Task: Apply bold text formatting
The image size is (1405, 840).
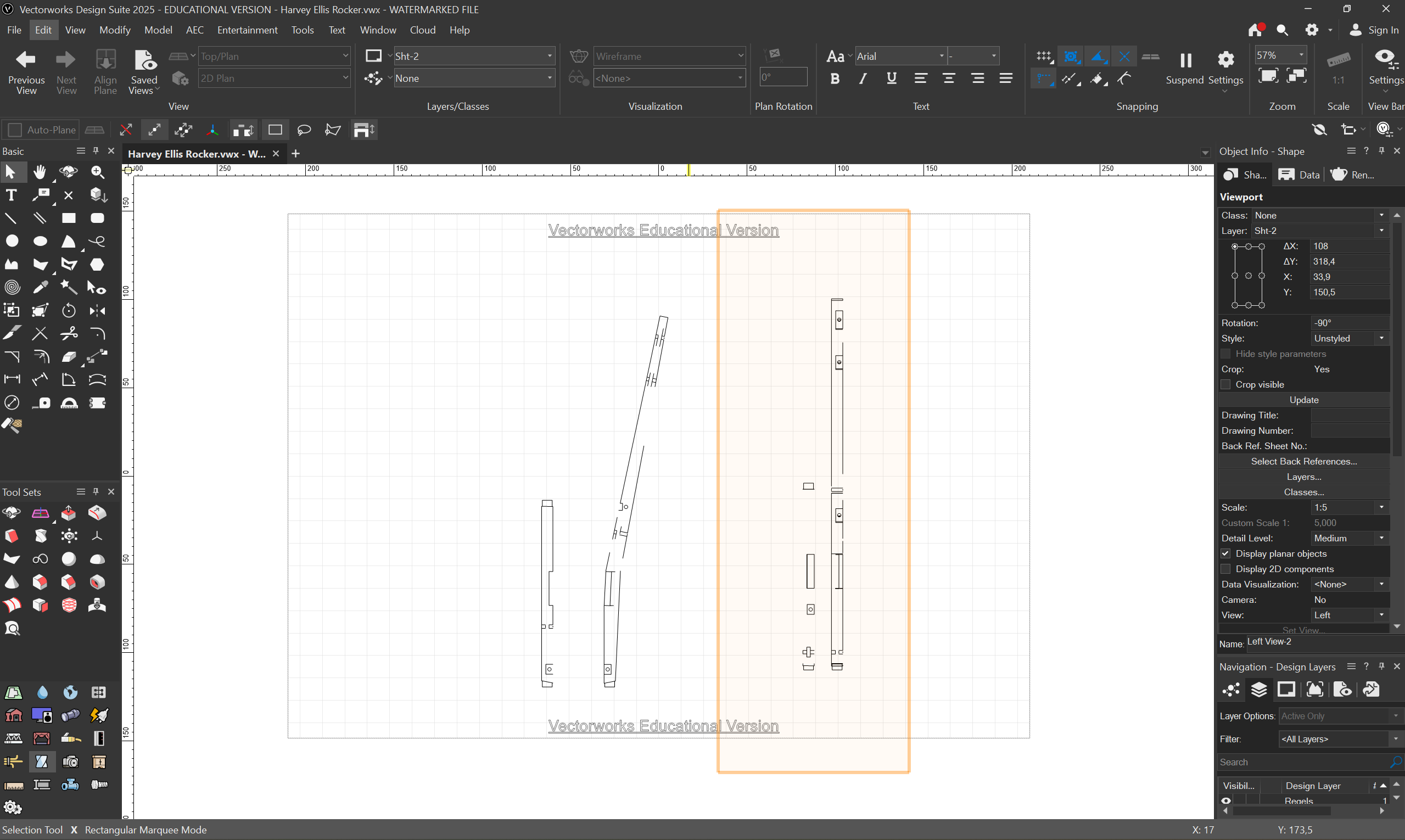Action: [835, 79]
